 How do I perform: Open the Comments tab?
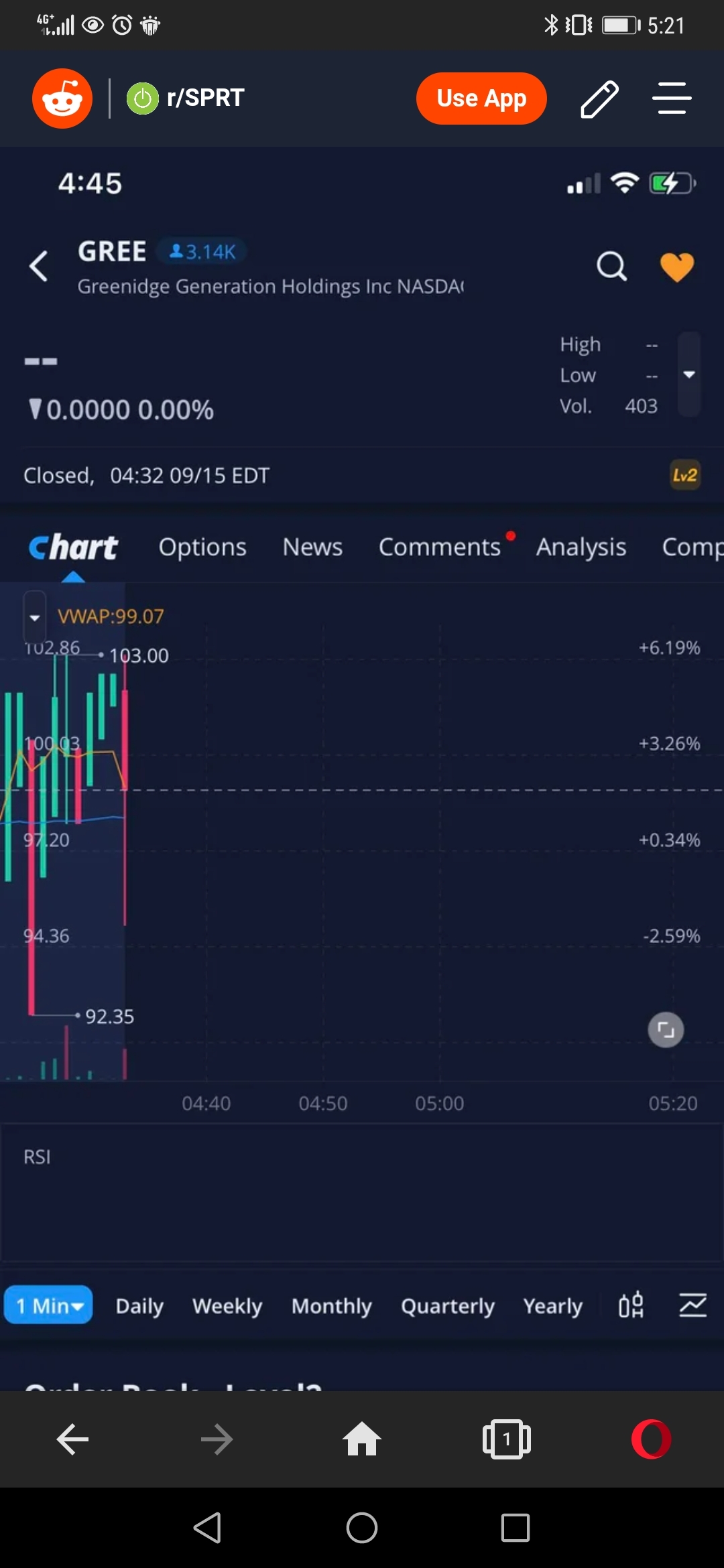[440, 547]
